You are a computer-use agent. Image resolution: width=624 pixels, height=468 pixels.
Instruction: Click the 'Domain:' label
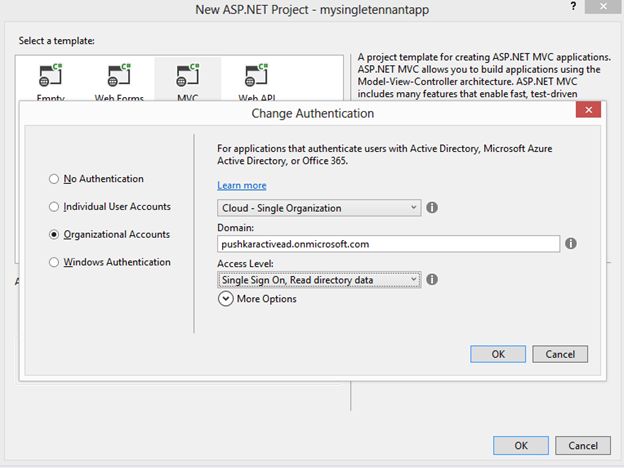(x=236, y=228)
